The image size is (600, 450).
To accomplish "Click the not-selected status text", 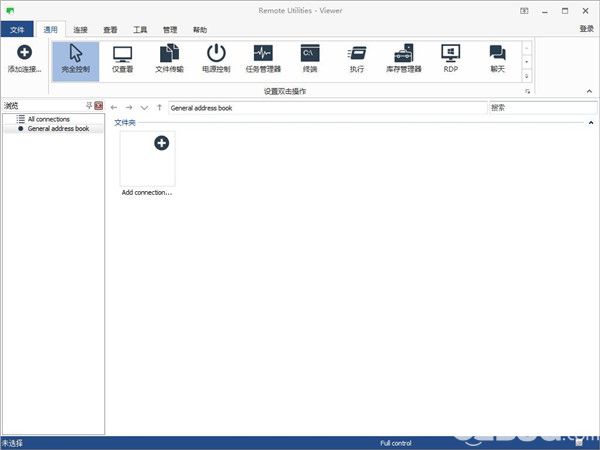I will point(12,443).
